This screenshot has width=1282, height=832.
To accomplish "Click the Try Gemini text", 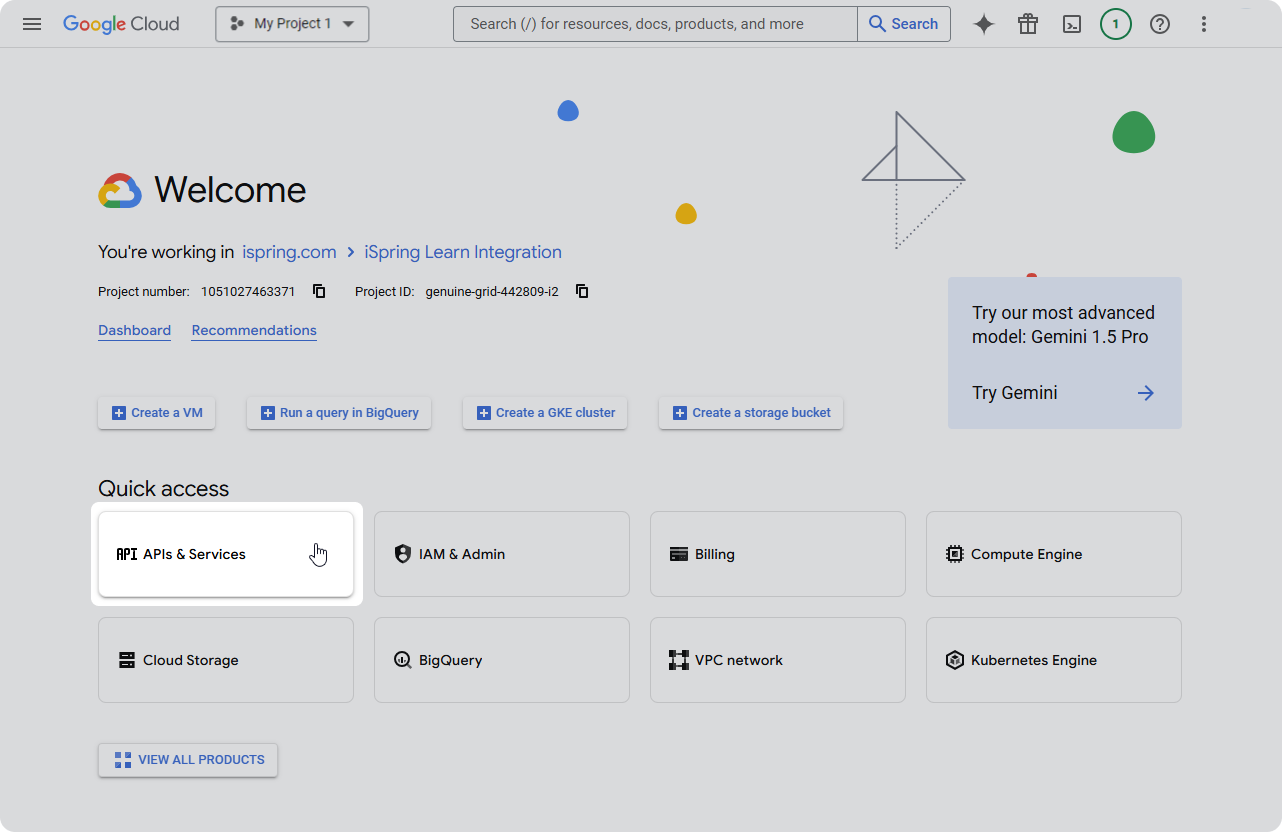I will pos(1015,393).
